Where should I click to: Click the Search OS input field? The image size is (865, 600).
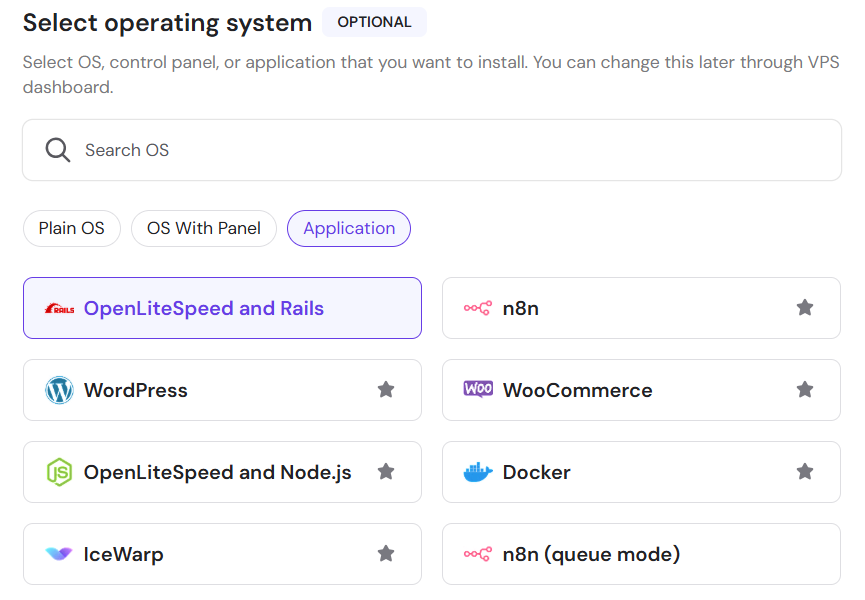(x=432, y=150)
